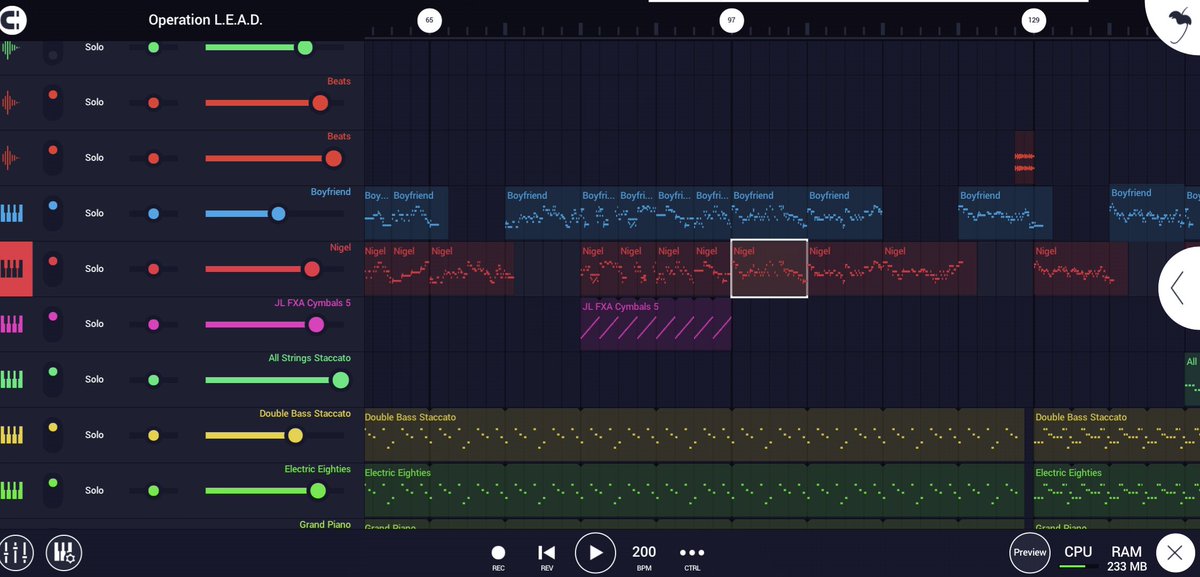Toggle mute on All Strings Staccato track

coord(53,380)
